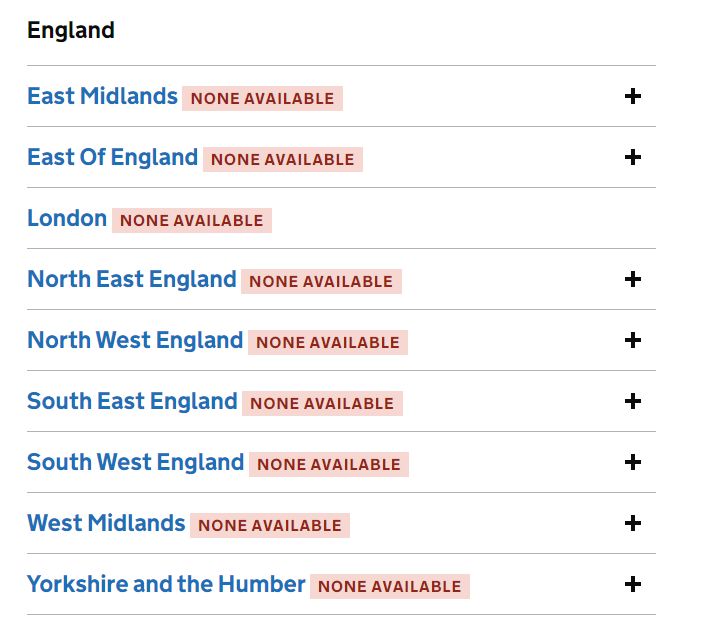Click Yorkshire and the Humber plus icon
The width and height of the screenshot is (708, 634).
632,585
